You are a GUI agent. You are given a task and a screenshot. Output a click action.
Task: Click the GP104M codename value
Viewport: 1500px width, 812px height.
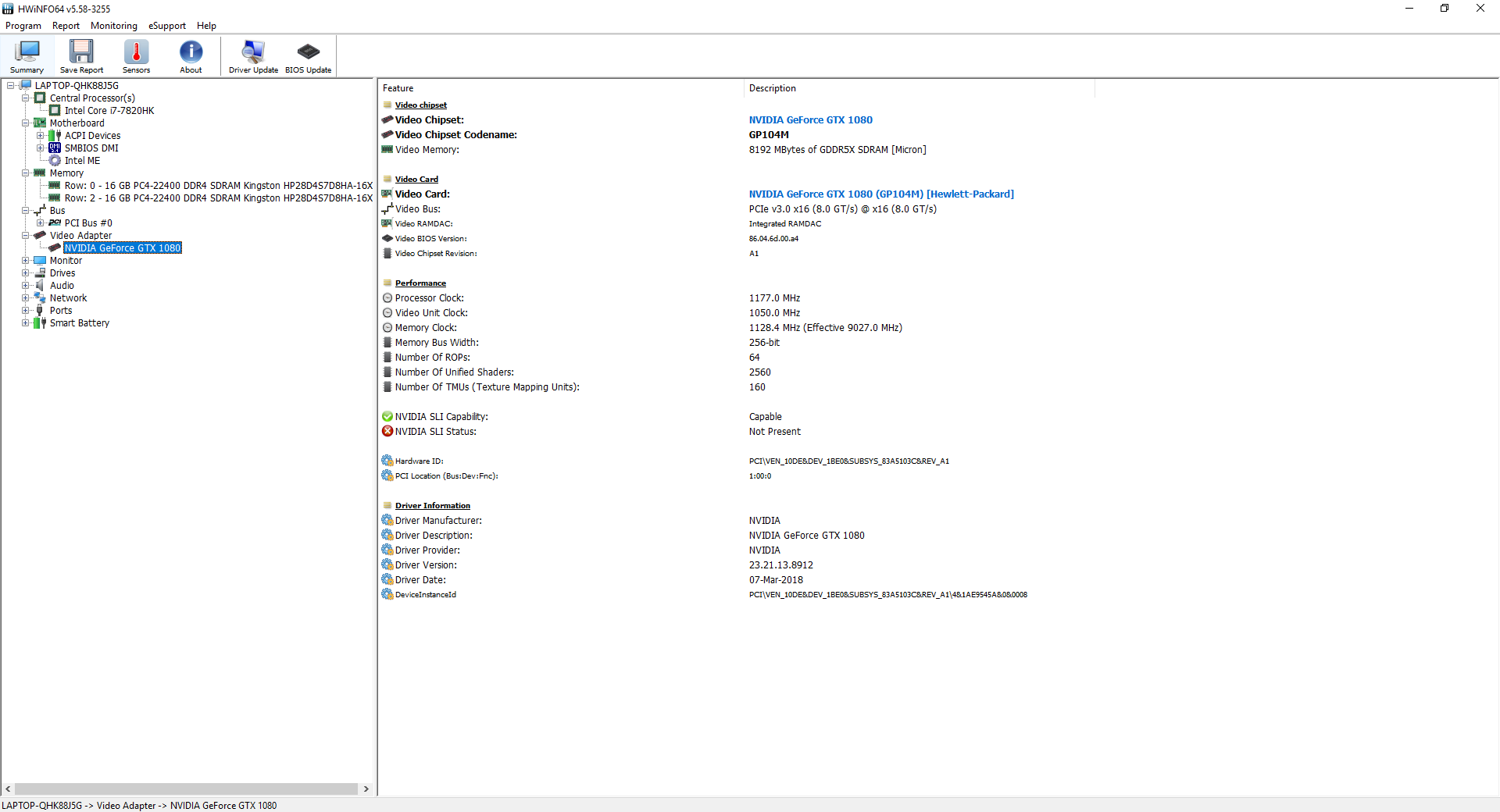click(x=769, y=135)
